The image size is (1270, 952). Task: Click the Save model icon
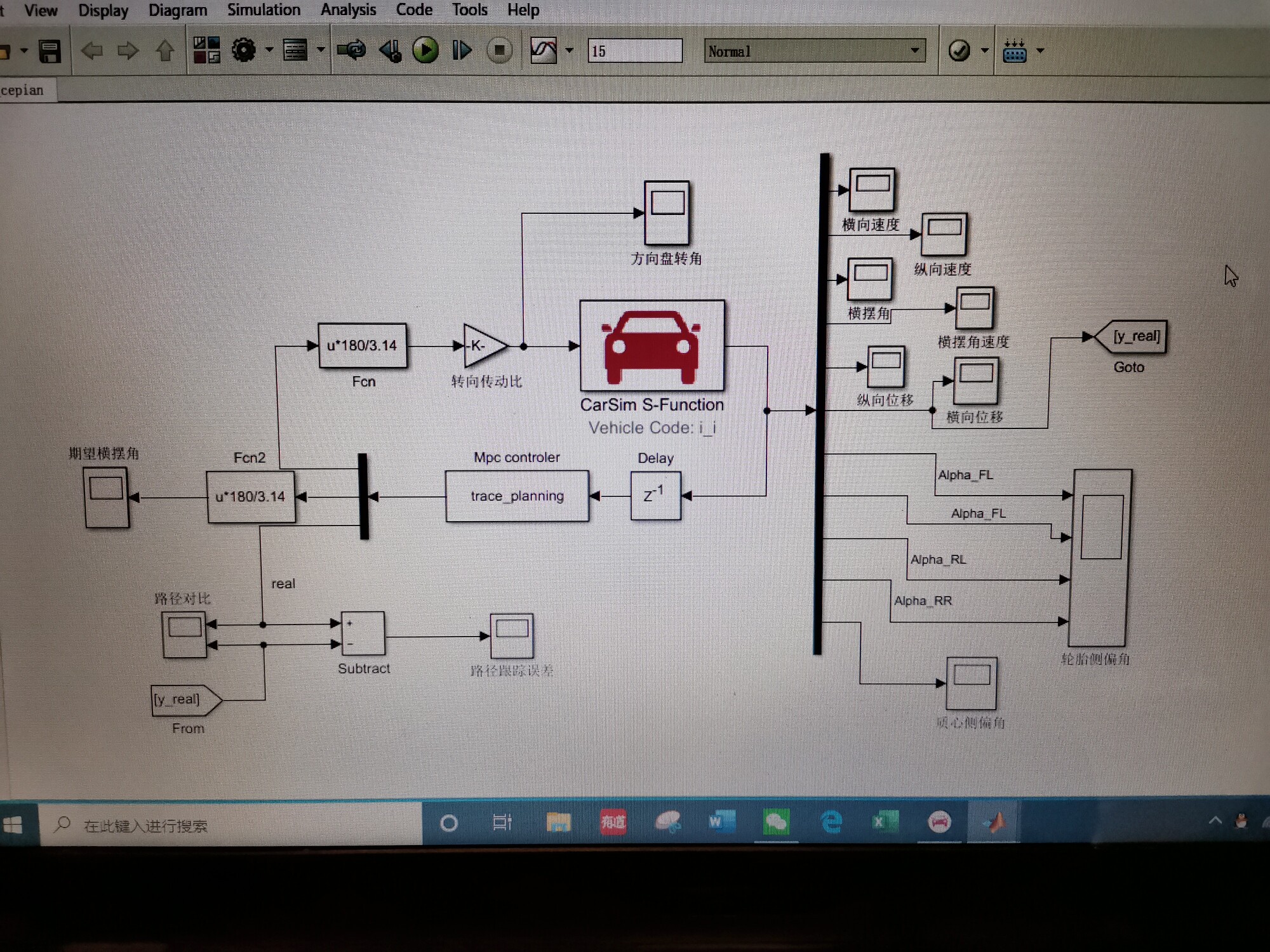tap(50, 51)
